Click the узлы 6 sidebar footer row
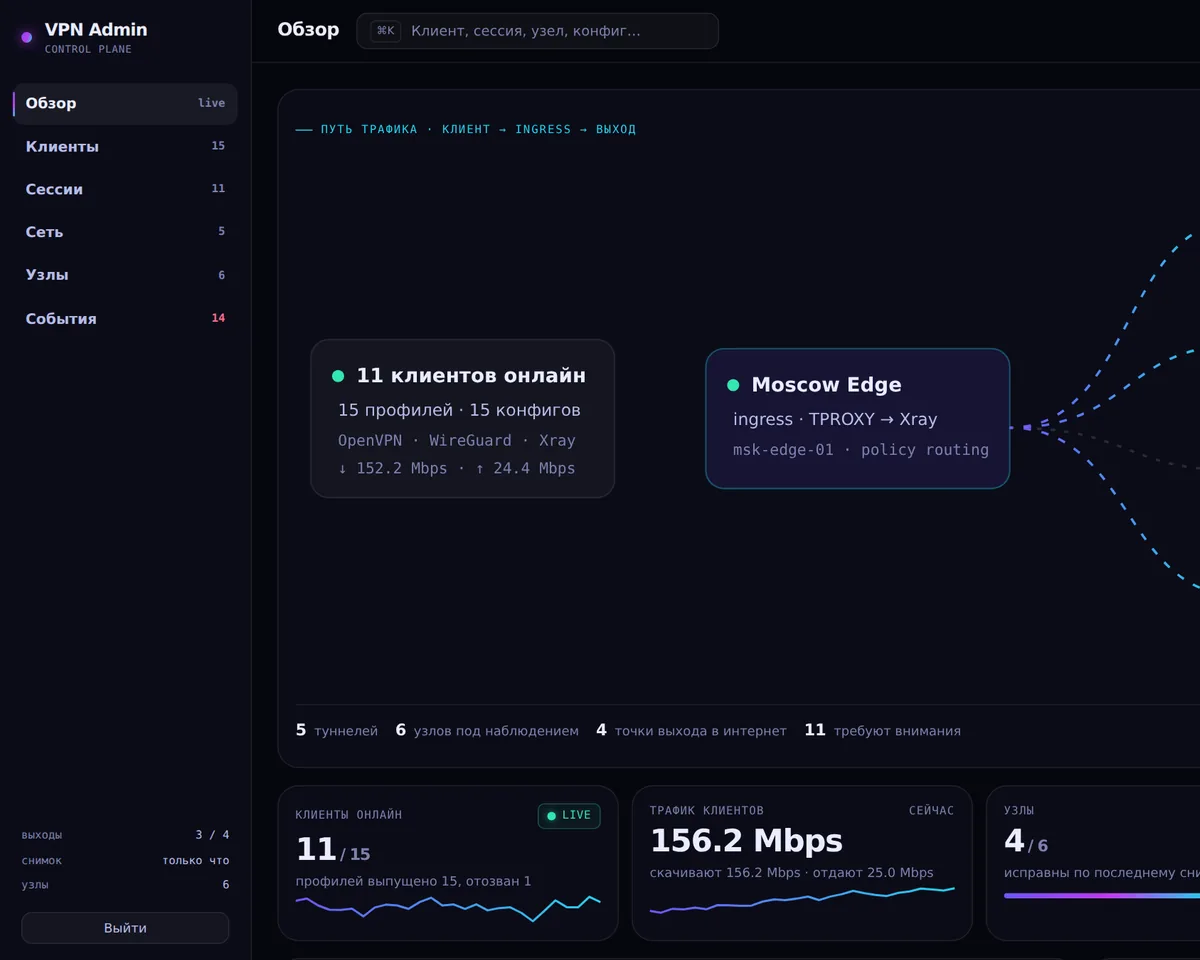 point(125,885)
